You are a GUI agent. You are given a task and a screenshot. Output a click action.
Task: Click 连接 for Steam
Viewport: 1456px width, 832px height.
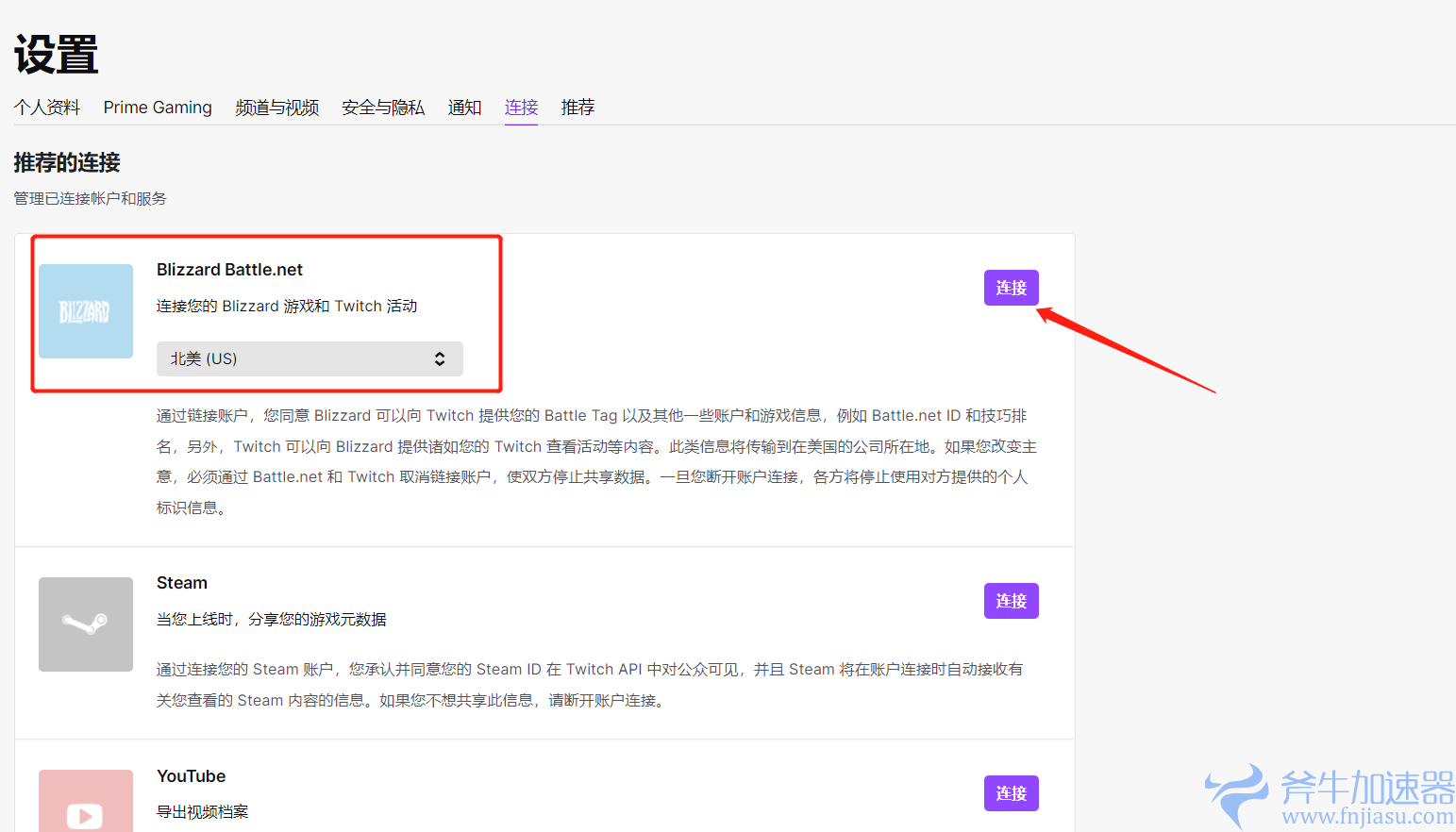click(1011, 601)
